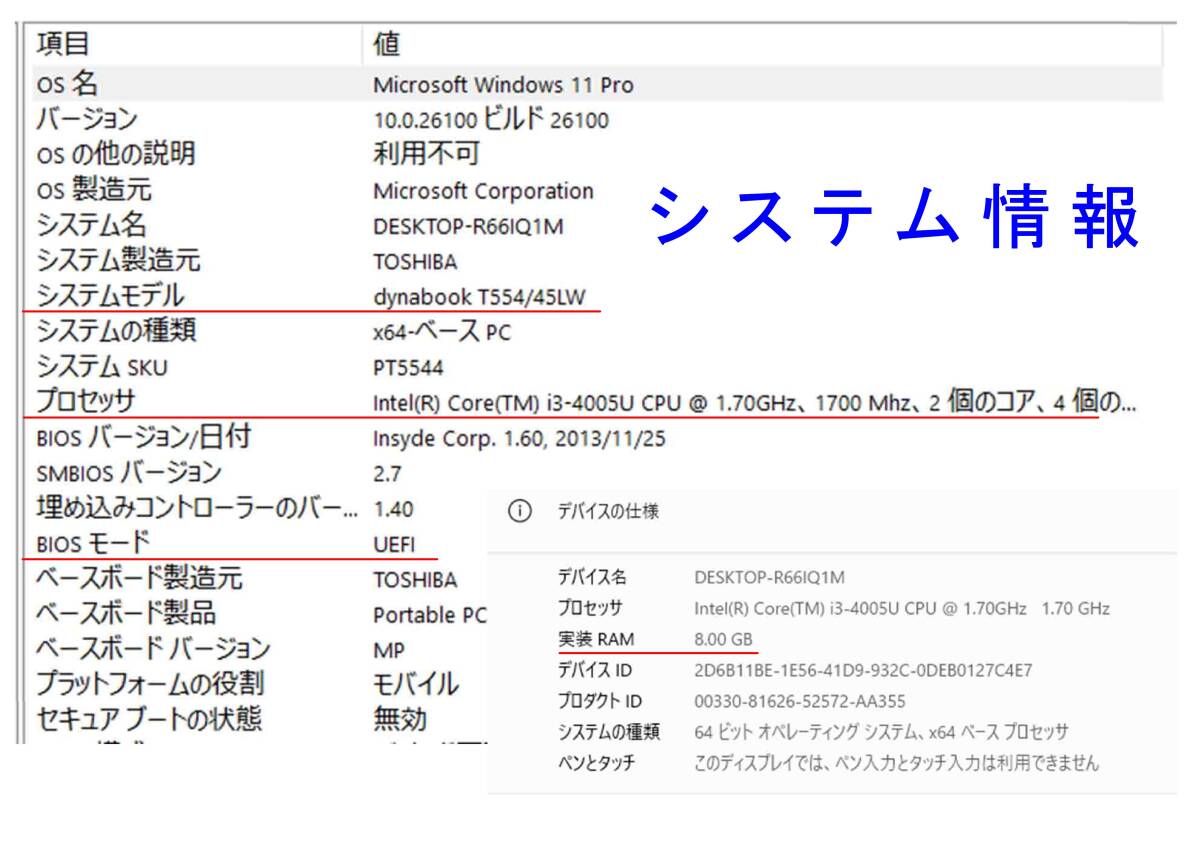Select the プラットフォームの役割 label
1200x848 pixels.
(x=150, y=685)
